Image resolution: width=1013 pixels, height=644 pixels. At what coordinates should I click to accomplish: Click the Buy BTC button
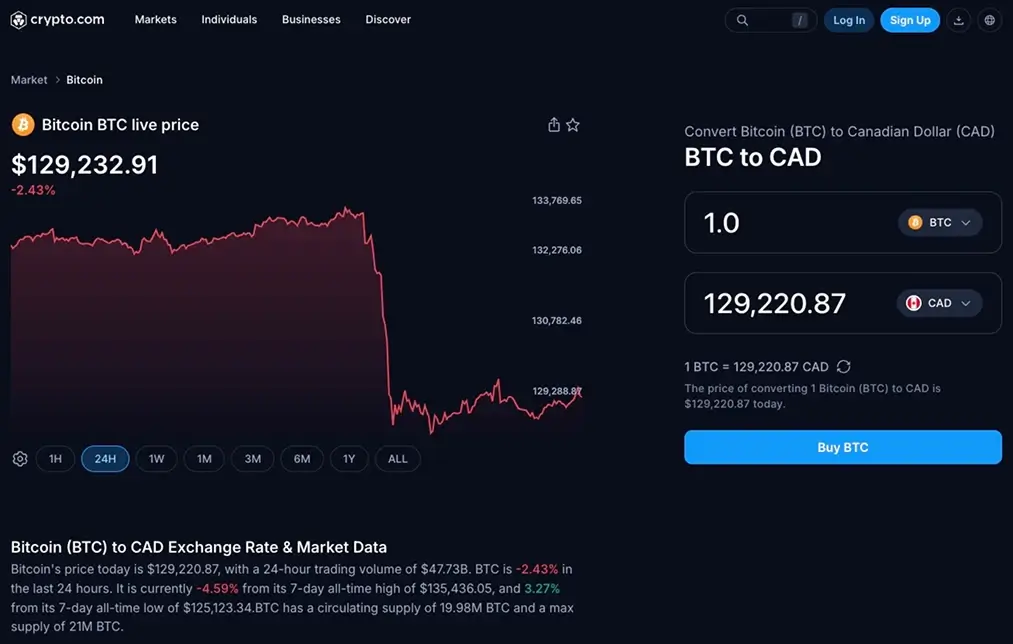842,447
